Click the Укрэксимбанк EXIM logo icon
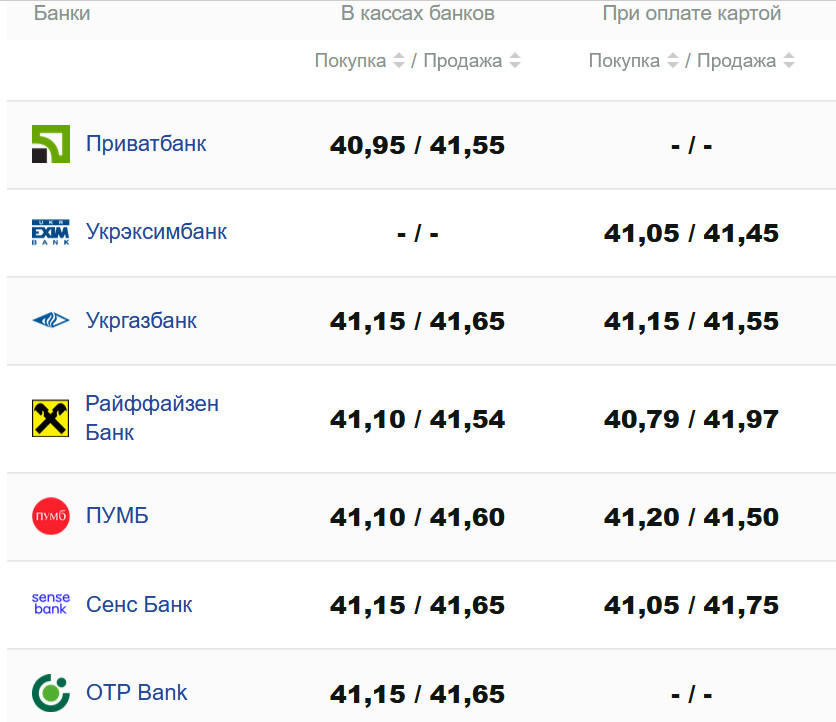This screenshot has height=722, width=836. pyautogui.click(x=51, y=232)
